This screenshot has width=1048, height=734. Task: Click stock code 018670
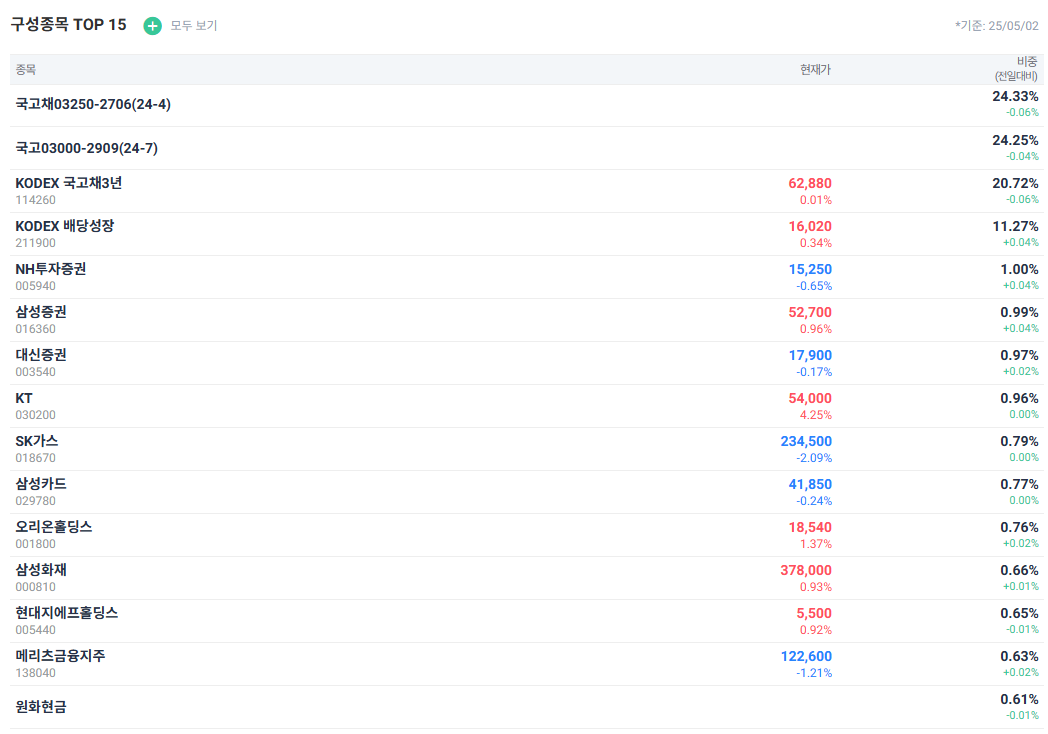35,458
